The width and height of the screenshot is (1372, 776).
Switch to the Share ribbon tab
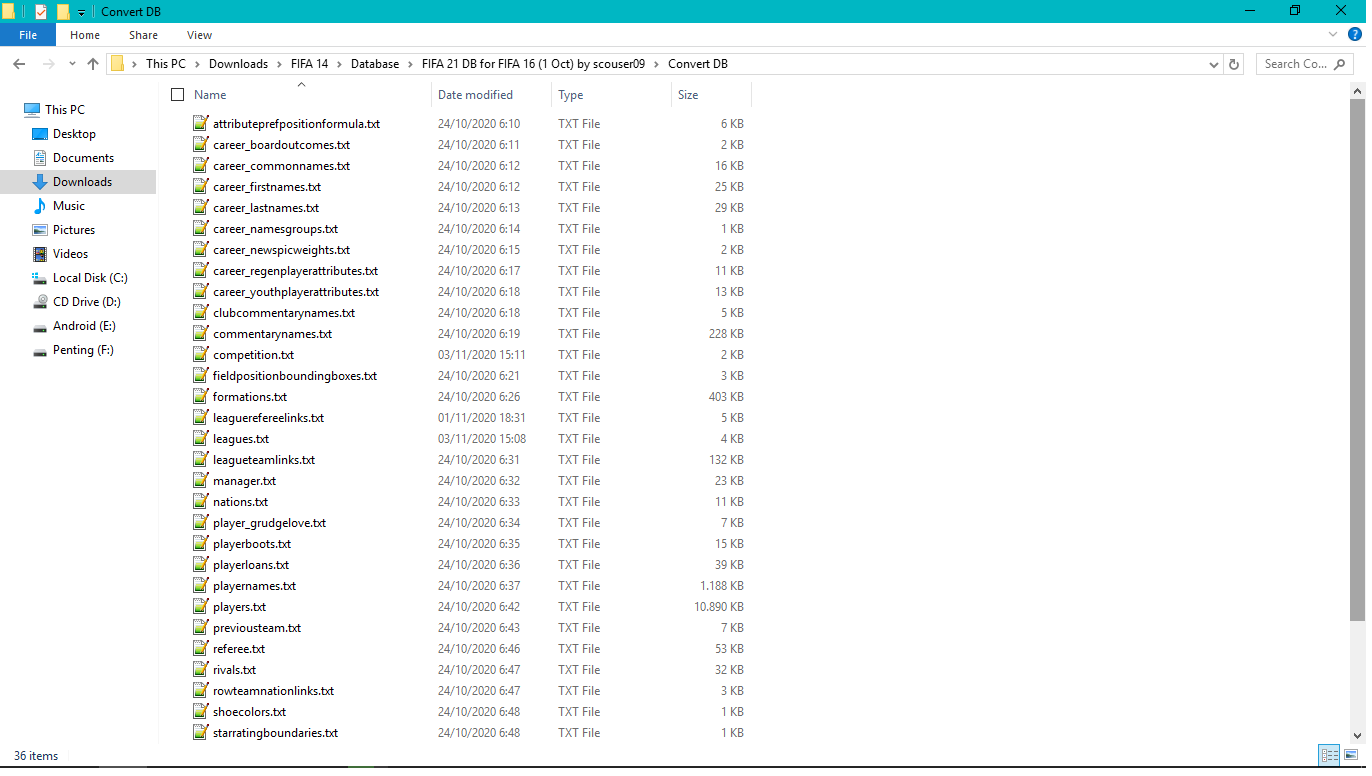click(x=143, y=35)
